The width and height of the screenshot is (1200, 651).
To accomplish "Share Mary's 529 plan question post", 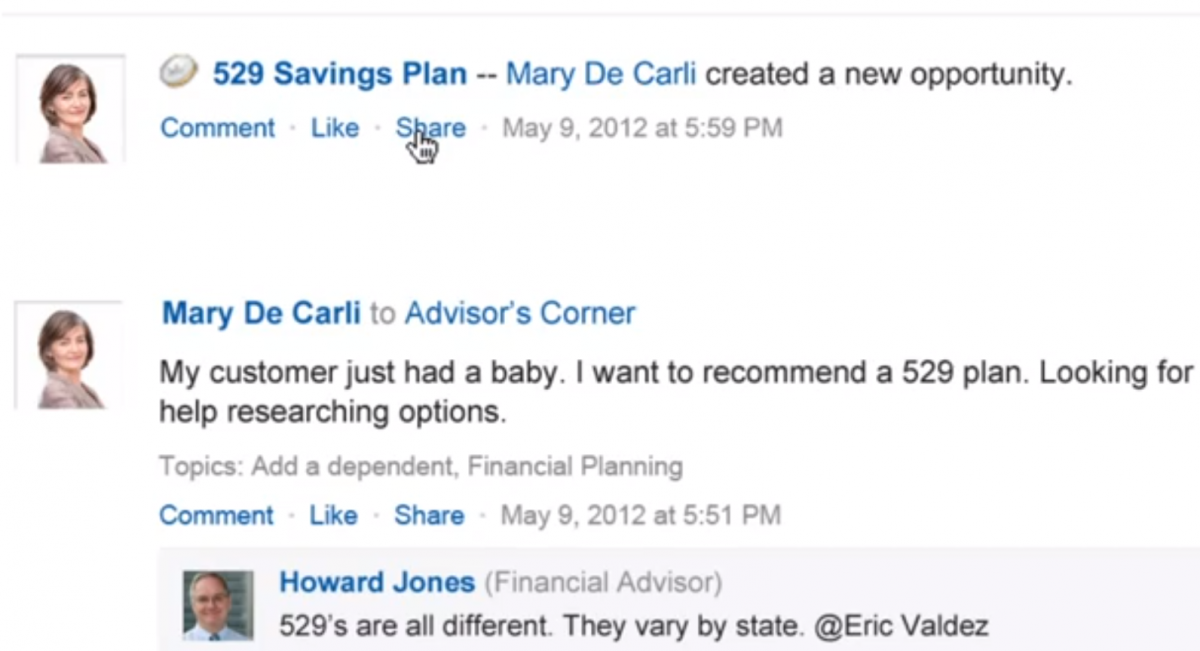I will pyautogui.click(x=429, y=515).
